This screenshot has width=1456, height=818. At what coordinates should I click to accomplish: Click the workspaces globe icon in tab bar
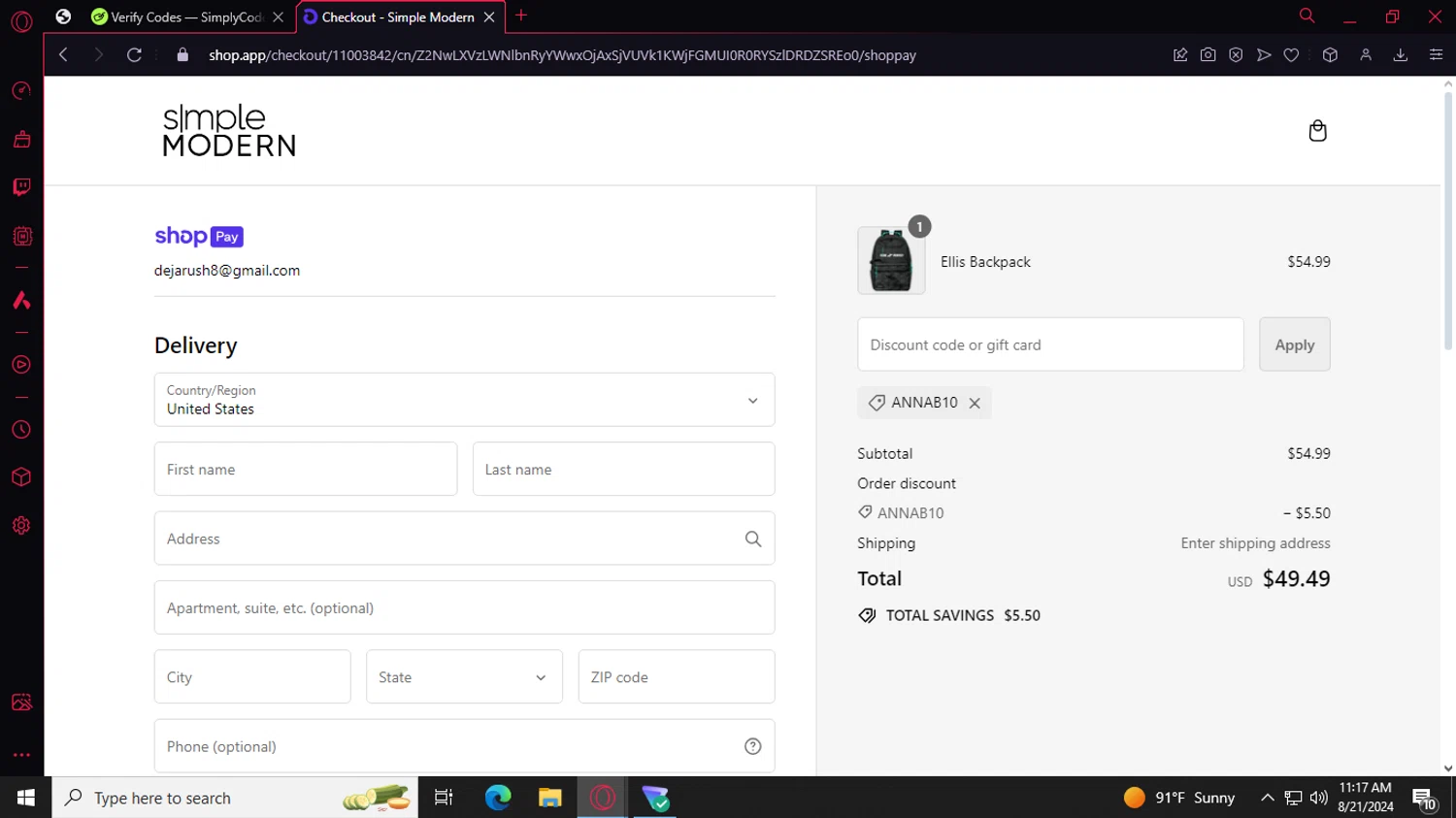[63, 16]
